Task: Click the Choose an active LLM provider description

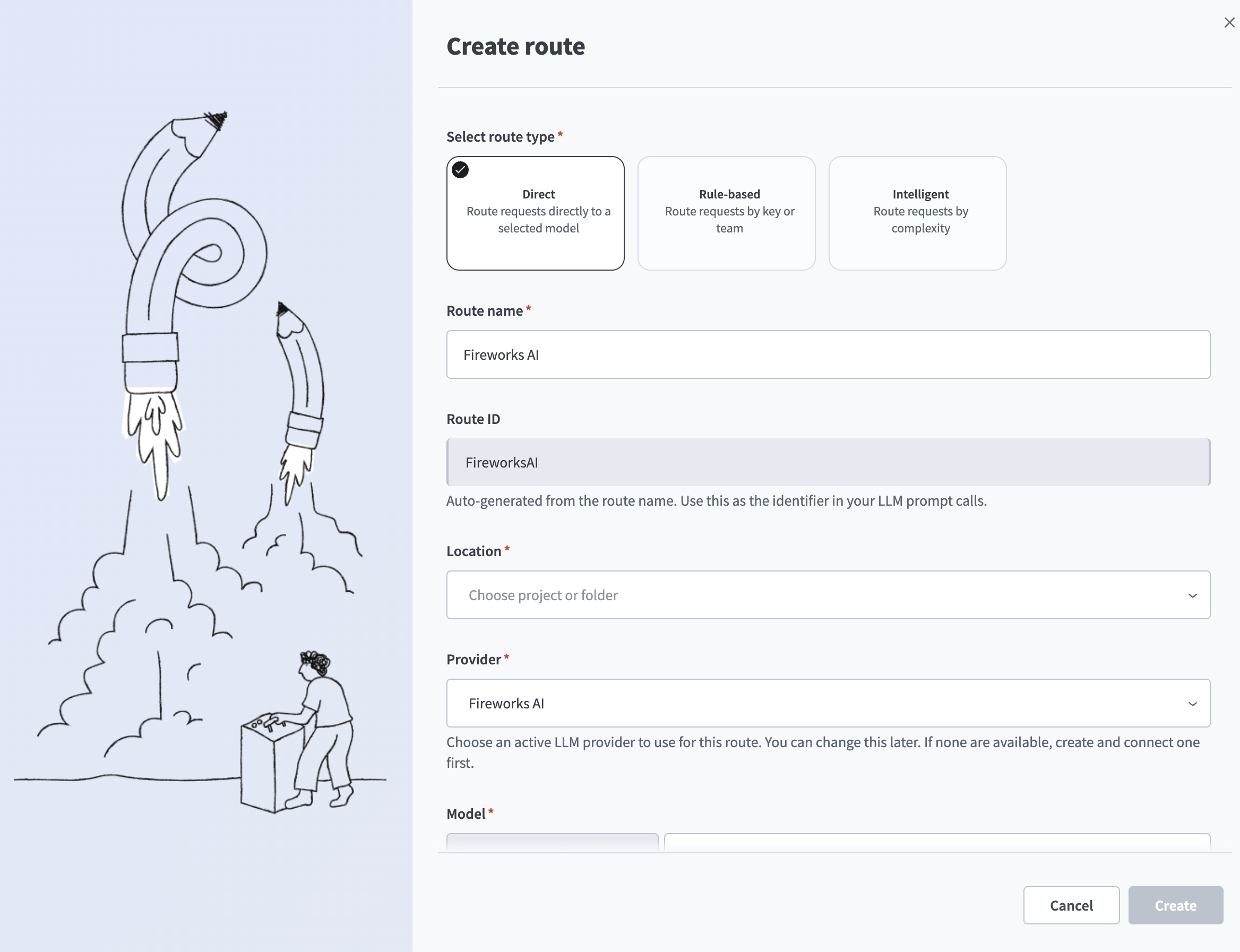Action: click(x=823, y=752)
